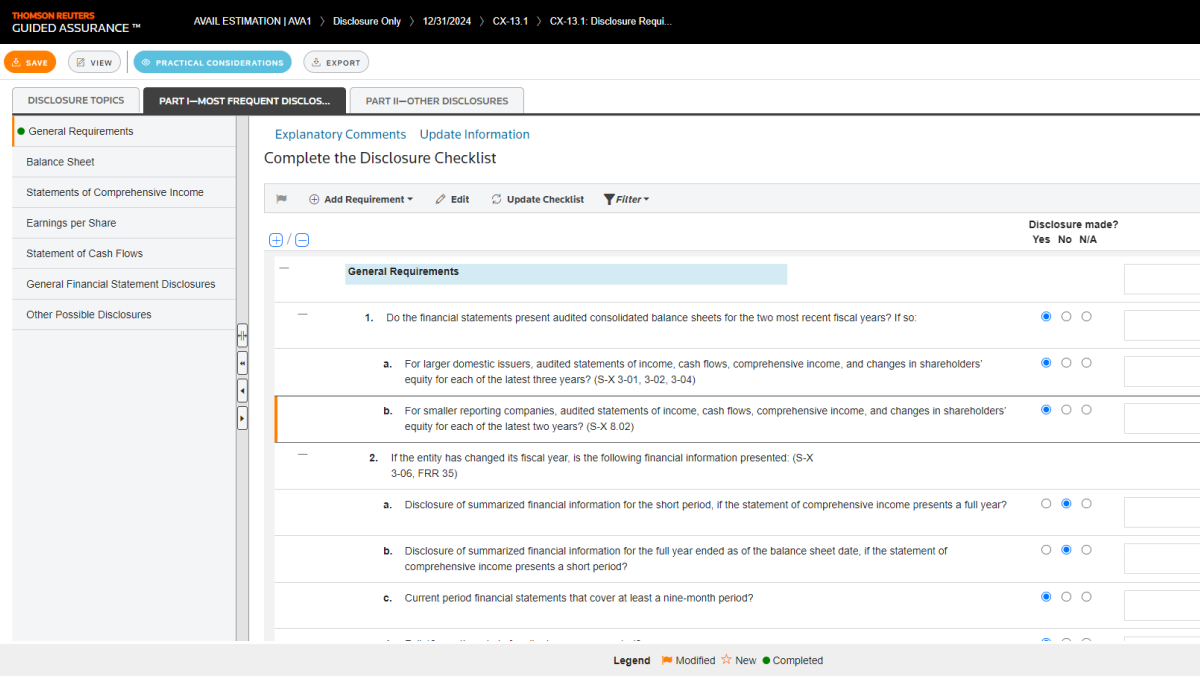Click the Practical Considerations button
Viewport: 1200px width, 676px height.
(212, 62)
